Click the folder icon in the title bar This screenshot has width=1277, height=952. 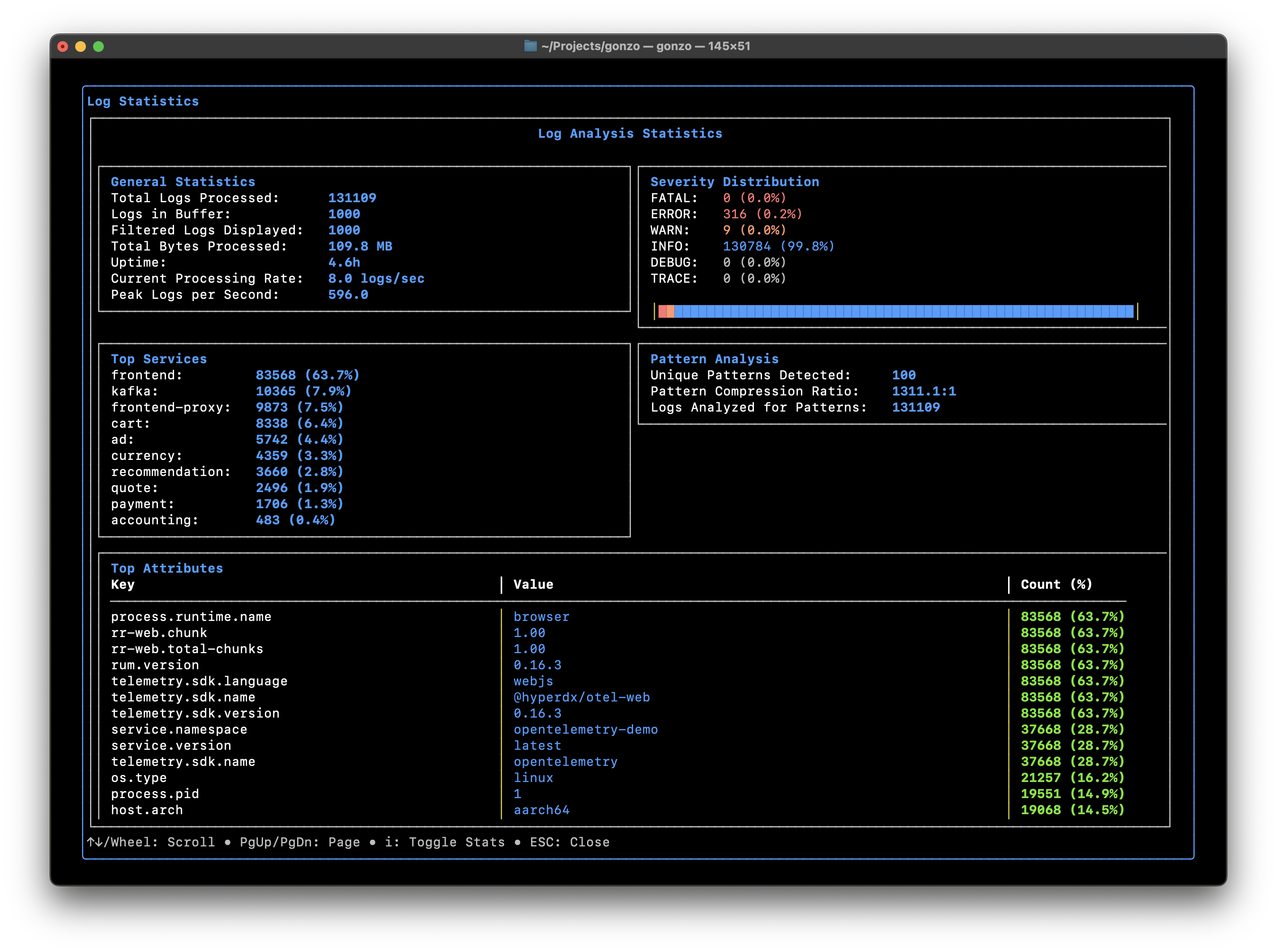coord(530,46)
